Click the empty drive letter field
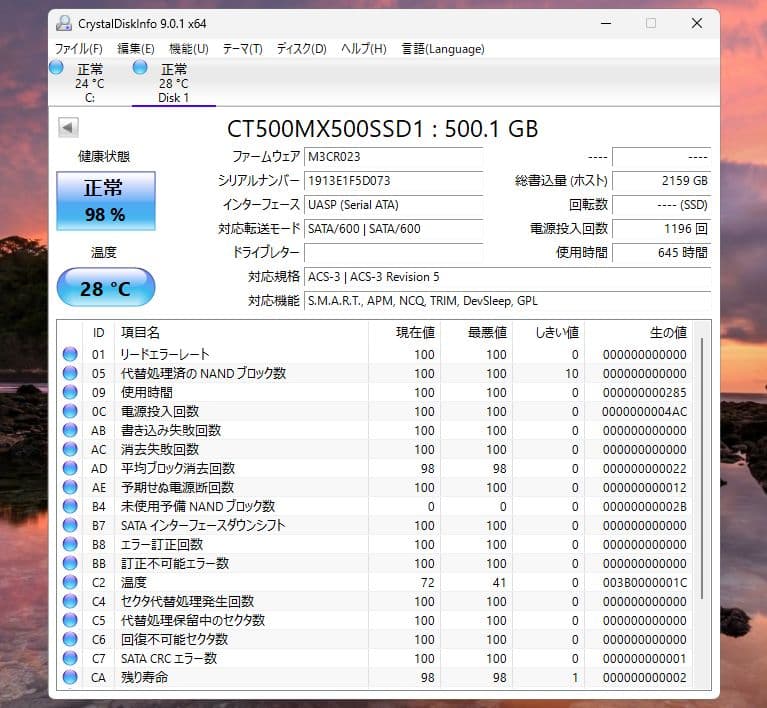 393,252
